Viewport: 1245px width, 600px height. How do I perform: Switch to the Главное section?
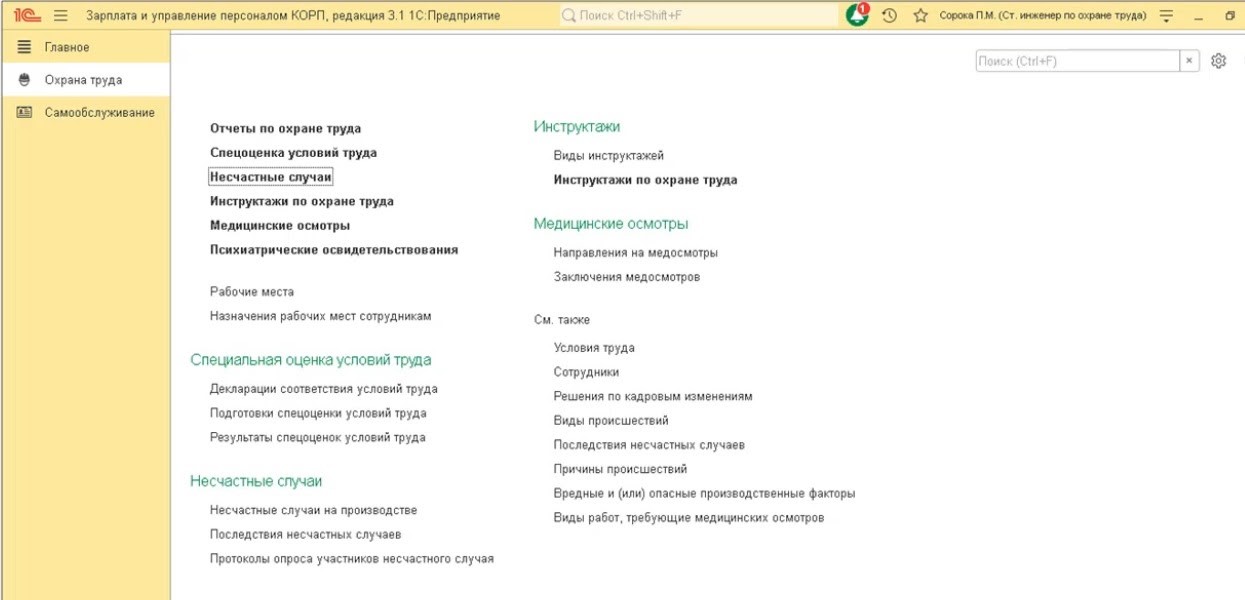click(67, 47)
